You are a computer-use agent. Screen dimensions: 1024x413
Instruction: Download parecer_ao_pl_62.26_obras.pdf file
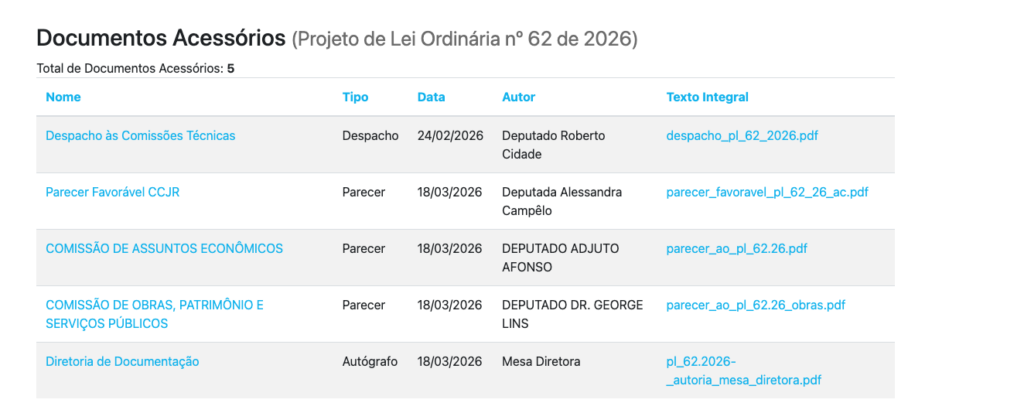pos(756,305)
